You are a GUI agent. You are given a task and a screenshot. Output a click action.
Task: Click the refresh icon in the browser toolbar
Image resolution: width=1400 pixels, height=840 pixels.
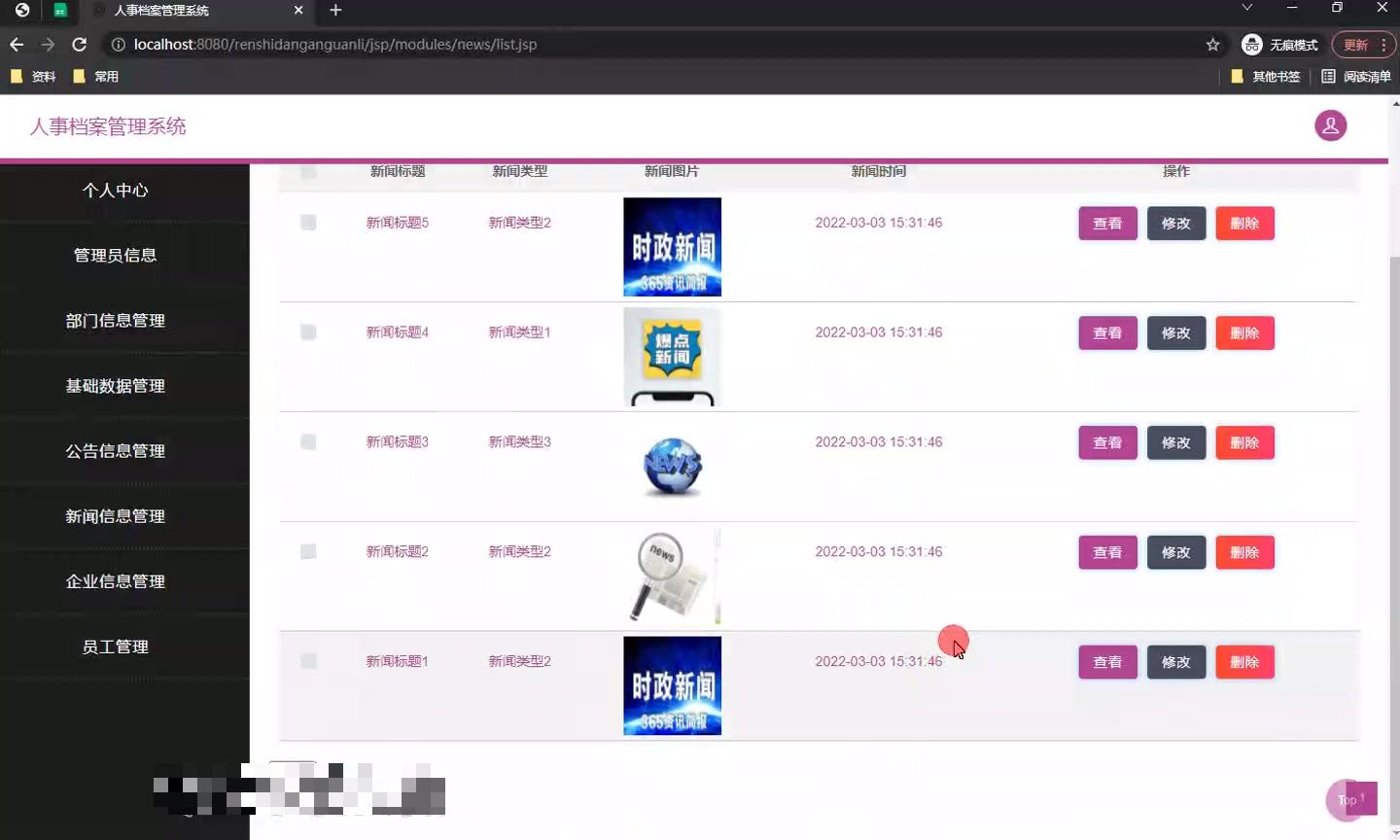(80, 44)
